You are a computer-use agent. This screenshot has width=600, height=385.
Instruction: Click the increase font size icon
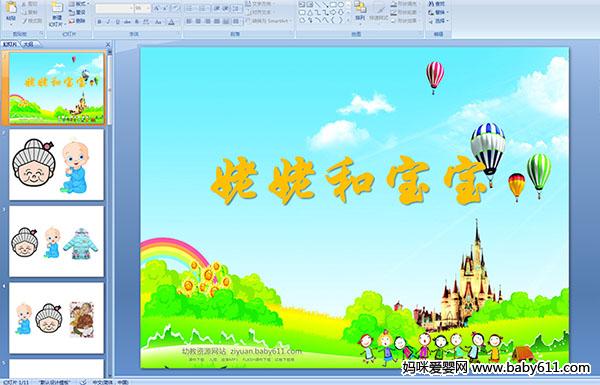click(x=157, y=8)
